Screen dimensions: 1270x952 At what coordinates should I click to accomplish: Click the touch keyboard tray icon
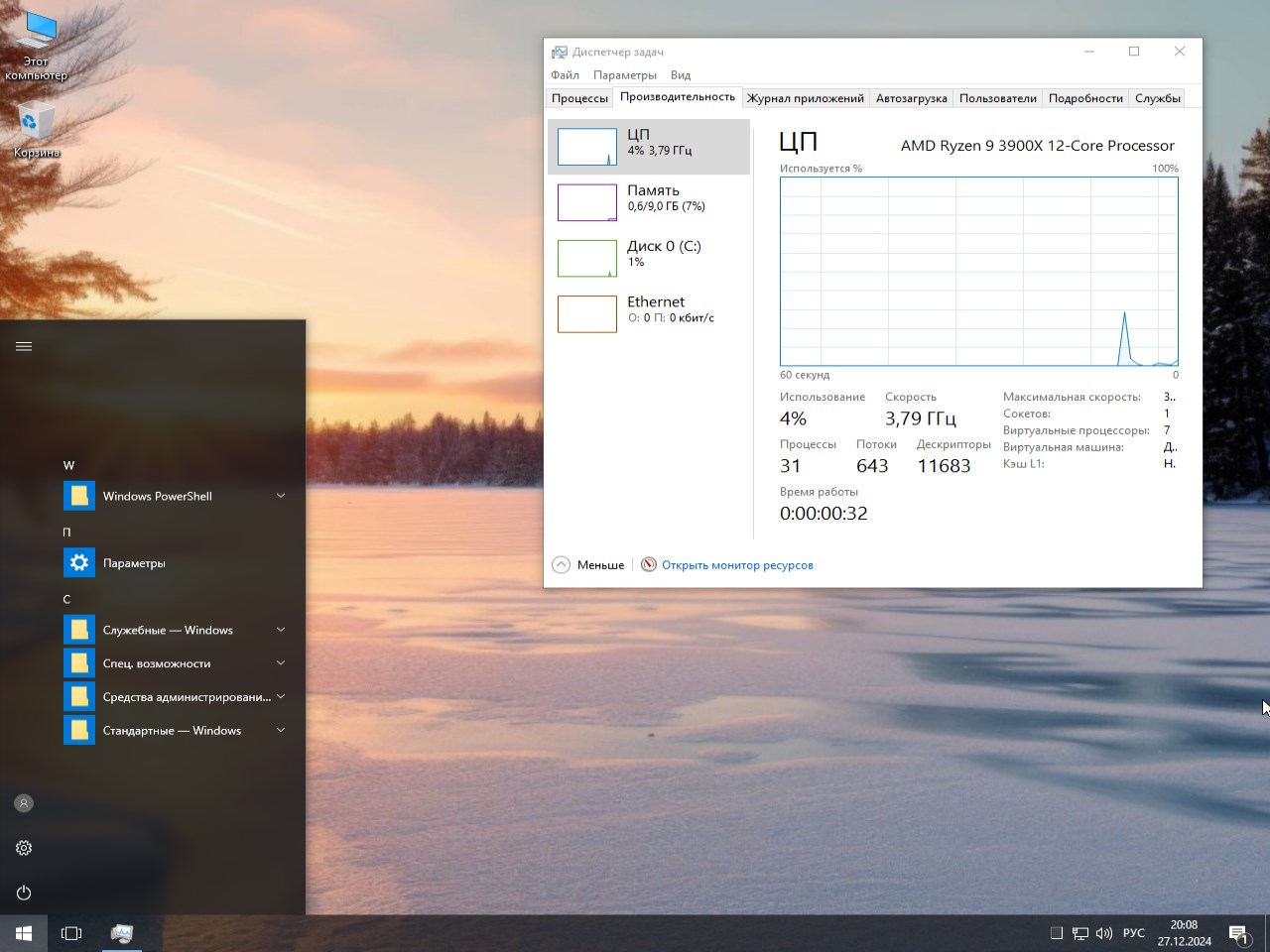coord(1057,933)
